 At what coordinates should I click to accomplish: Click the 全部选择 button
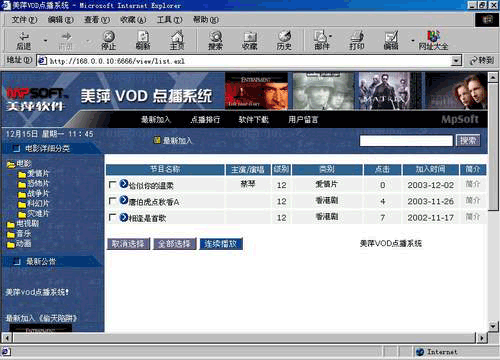174,244
